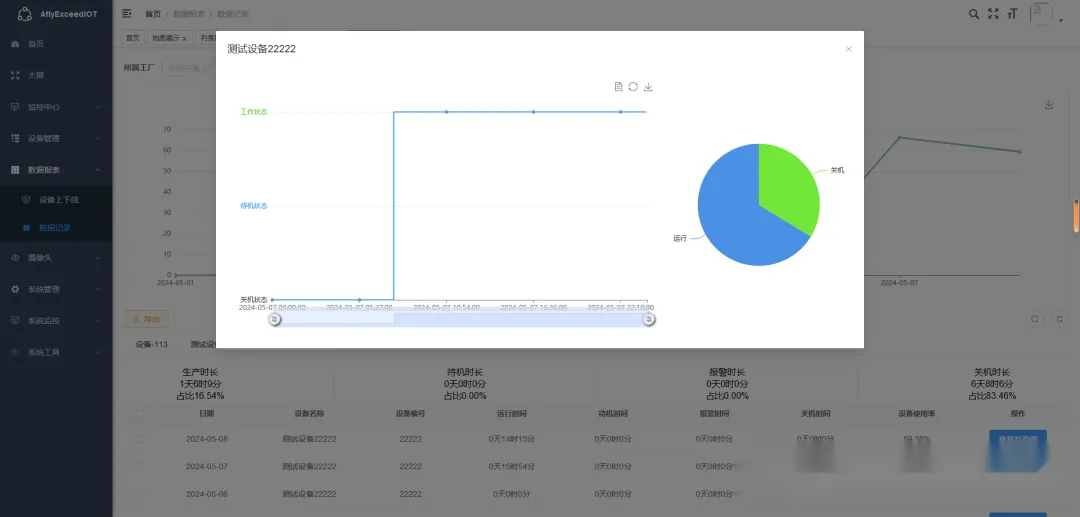Expand 系统监控 sidebar menu
Image resolution: width=1080 pixels, height=517 pixels.
tap(56, 320)
